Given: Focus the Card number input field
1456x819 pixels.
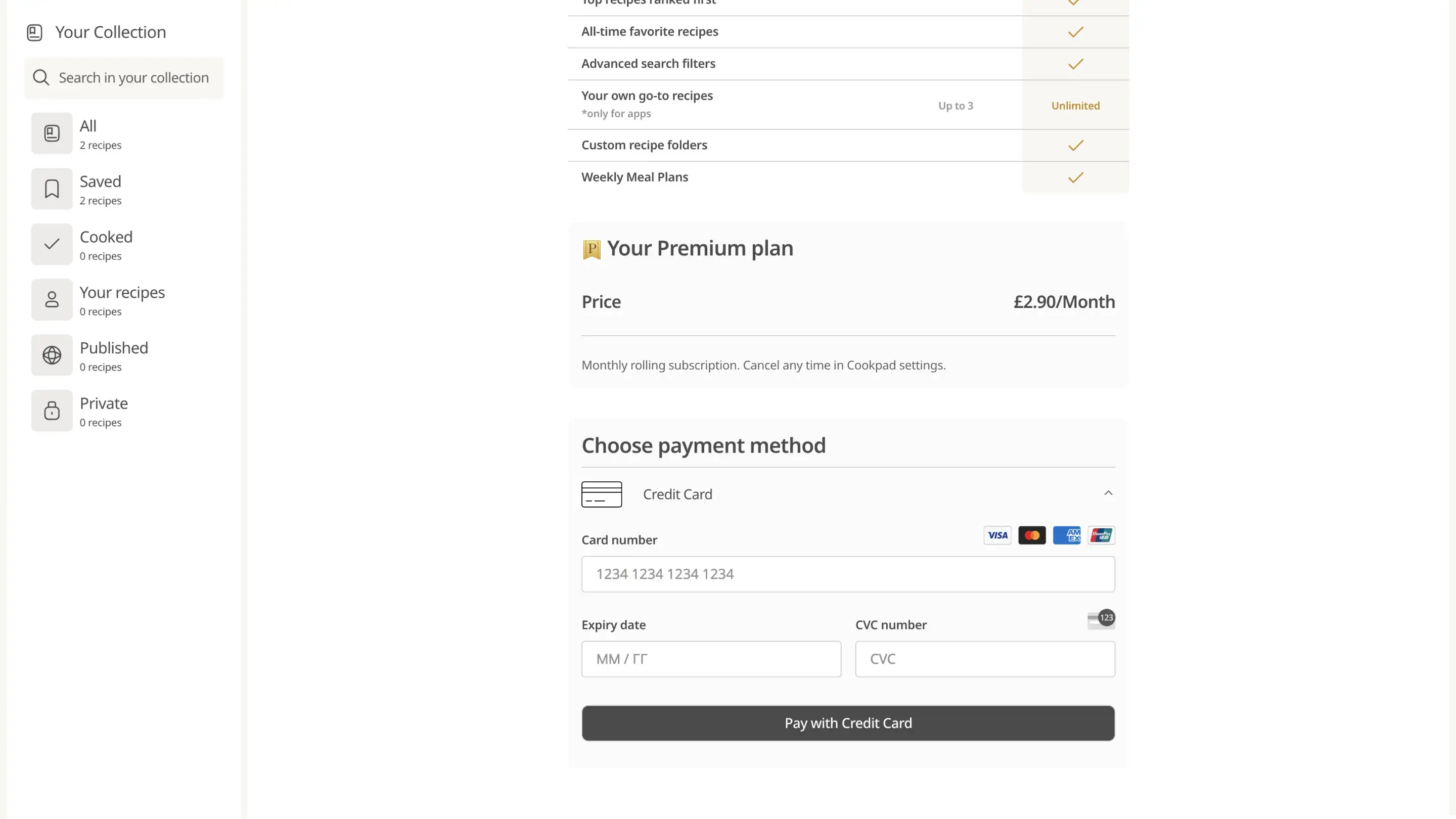Looking at the screenshot, I should (x=848, y=574).
